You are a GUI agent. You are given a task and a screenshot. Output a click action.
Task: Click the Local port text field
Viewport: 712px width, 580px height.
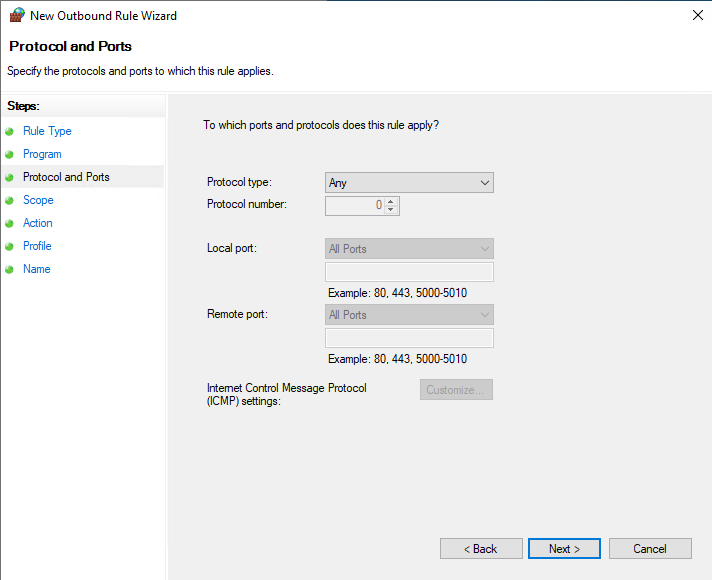pyautogui.click(x=409, y=272)
